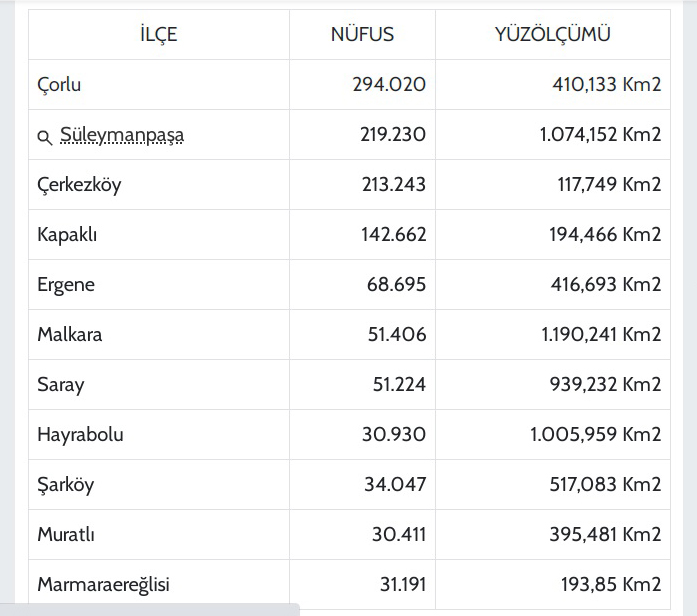Select the Şarköy row name
Image resolution: width=697 pixels, height=616 pixels.
66,485
